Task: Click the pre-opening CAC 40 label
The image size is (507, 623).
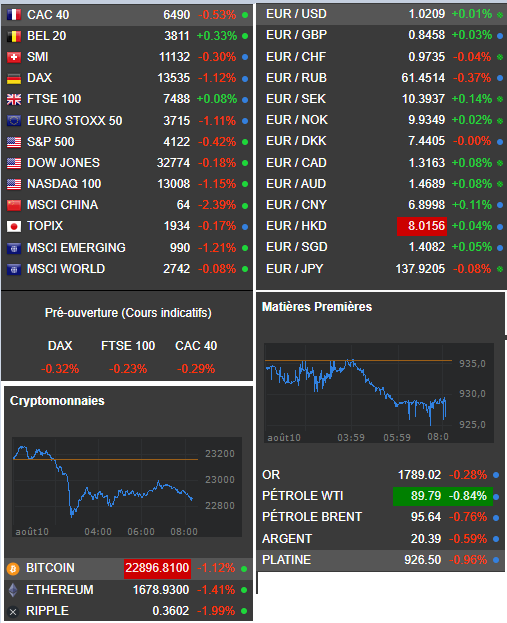Action: [x=196, y=346]
